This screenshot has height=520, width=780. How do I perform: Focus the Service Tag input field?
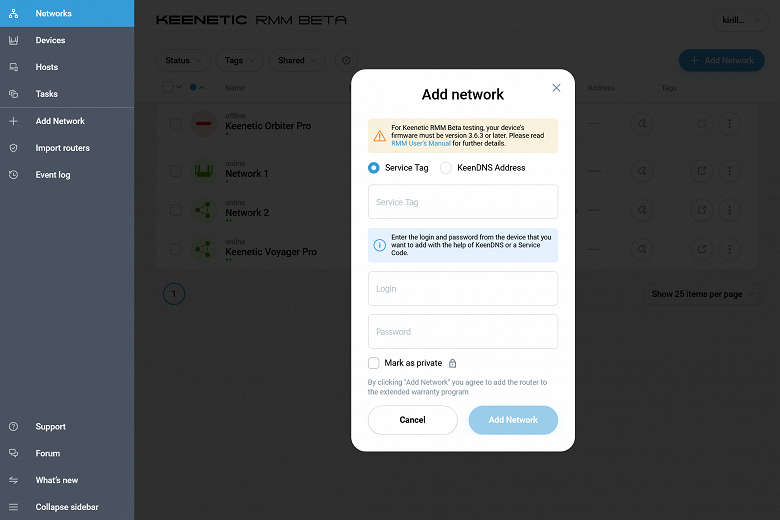pyautogui.click(x=463, y=202)
